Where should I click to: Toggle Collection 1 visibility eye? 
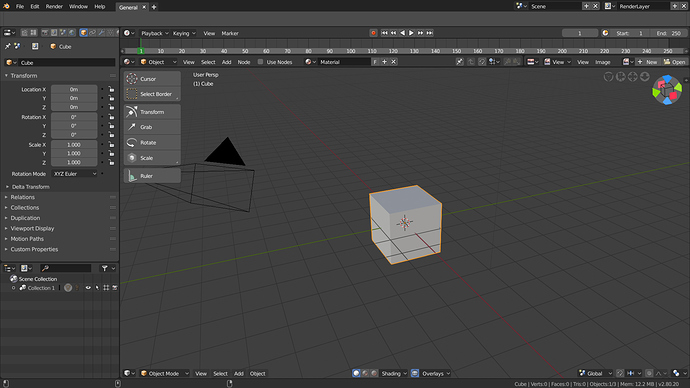point(88,288)
